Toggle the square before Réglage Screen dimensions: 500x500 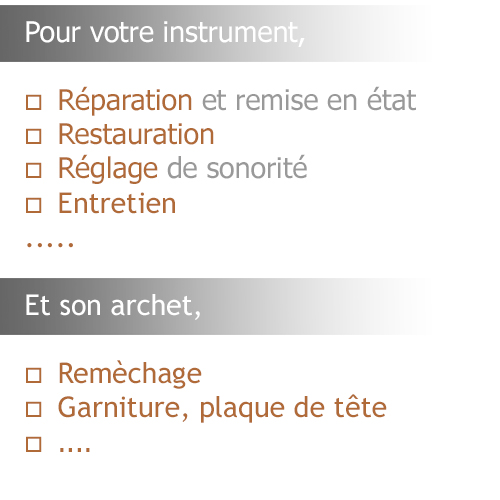click(34, 170)
